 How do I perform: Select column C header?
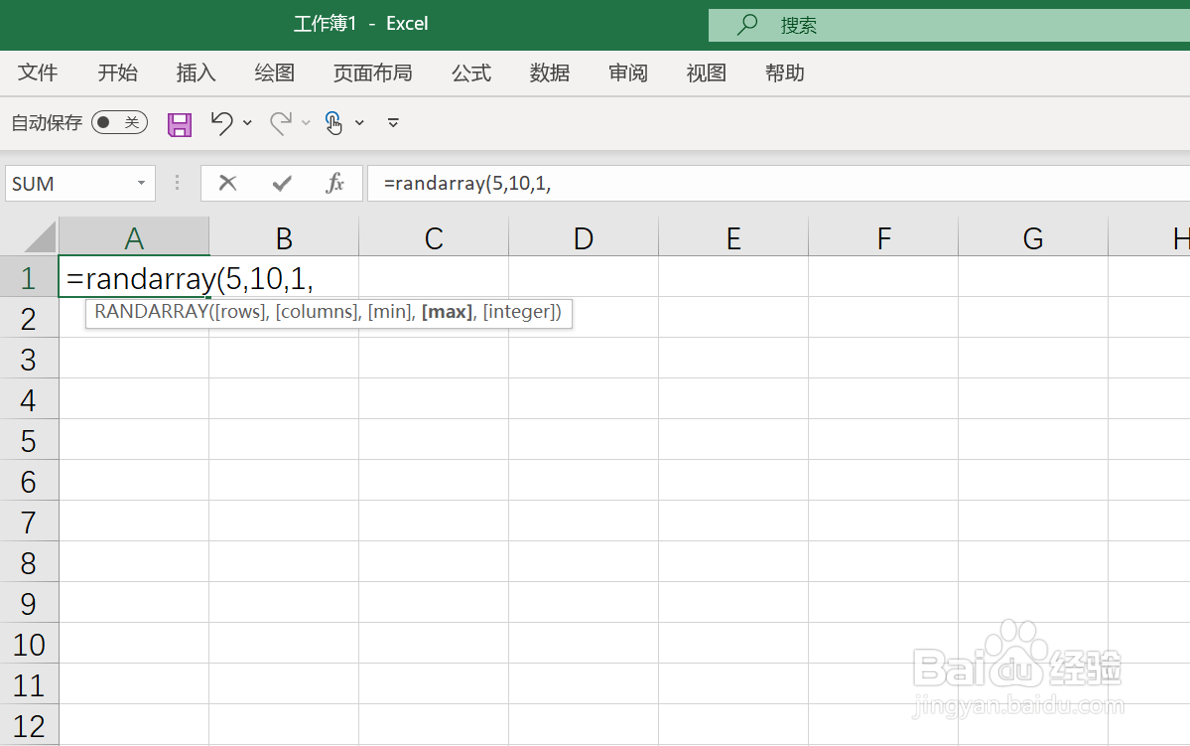433,238
